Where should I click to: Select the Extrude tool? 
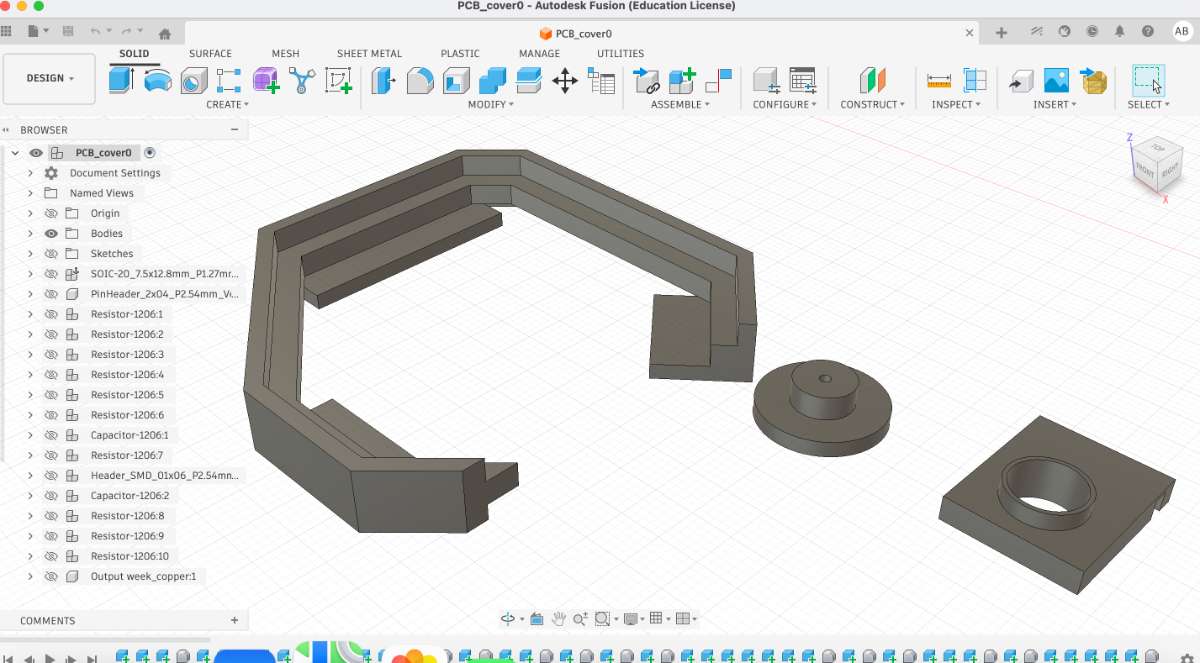[x=122, y=80]
